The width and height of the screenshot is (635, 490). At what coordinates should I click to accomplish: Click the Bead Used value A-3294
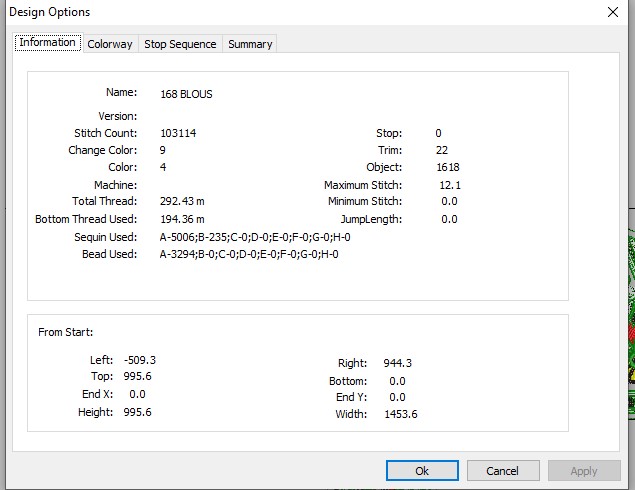[x=249, y=254]
